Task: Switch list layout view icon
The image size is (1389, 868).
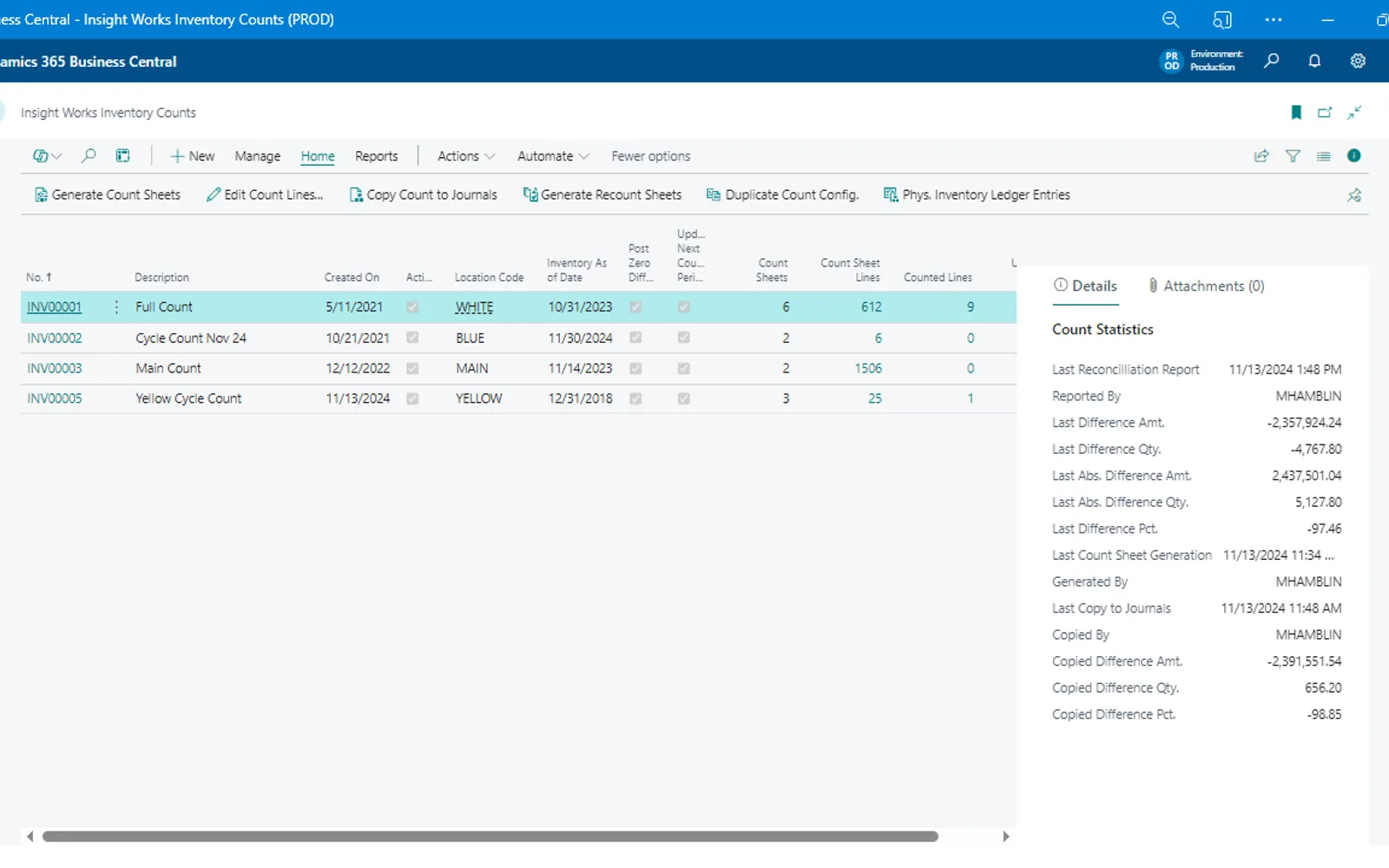Action: pos(1323,156)
